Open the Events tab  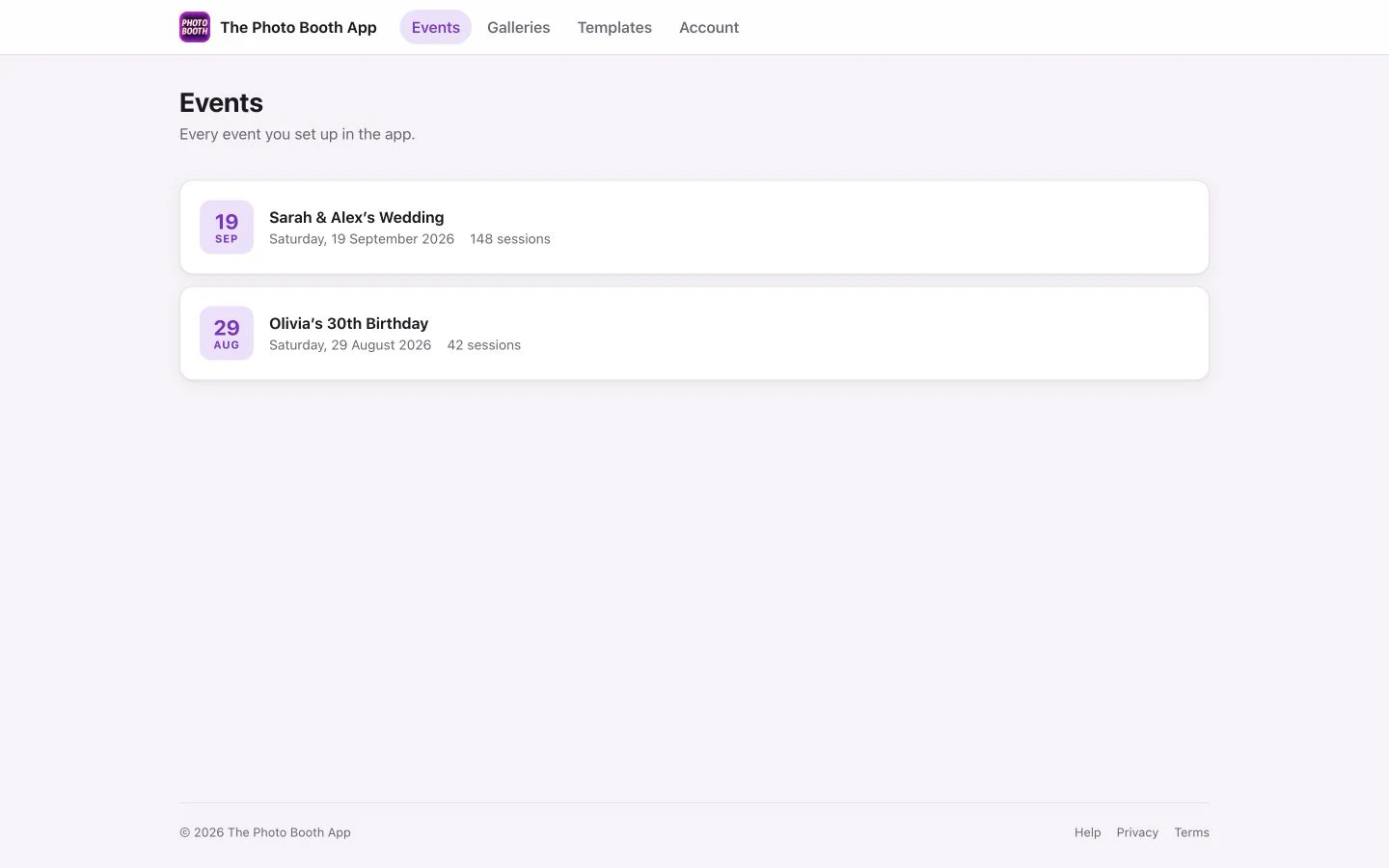[x=435, y=27]
